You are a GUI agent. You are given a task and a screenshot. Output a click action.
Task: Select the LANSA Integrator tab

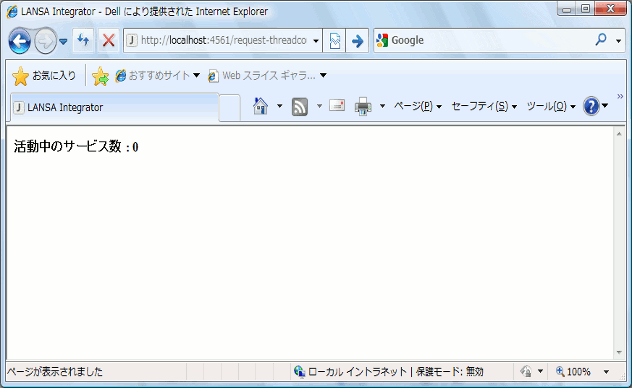(x=114, y=107)
